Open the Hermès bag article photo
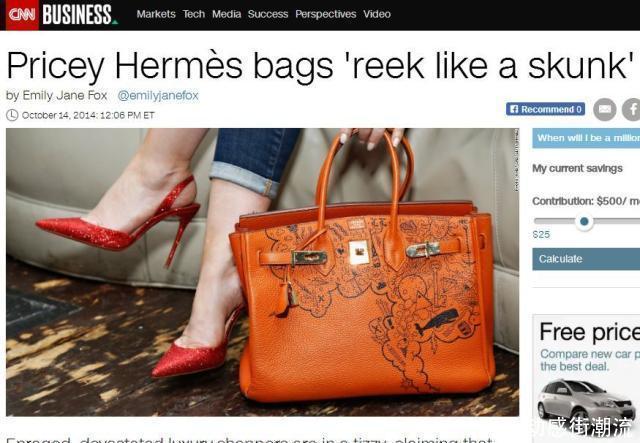 click(x=262, y=272)
